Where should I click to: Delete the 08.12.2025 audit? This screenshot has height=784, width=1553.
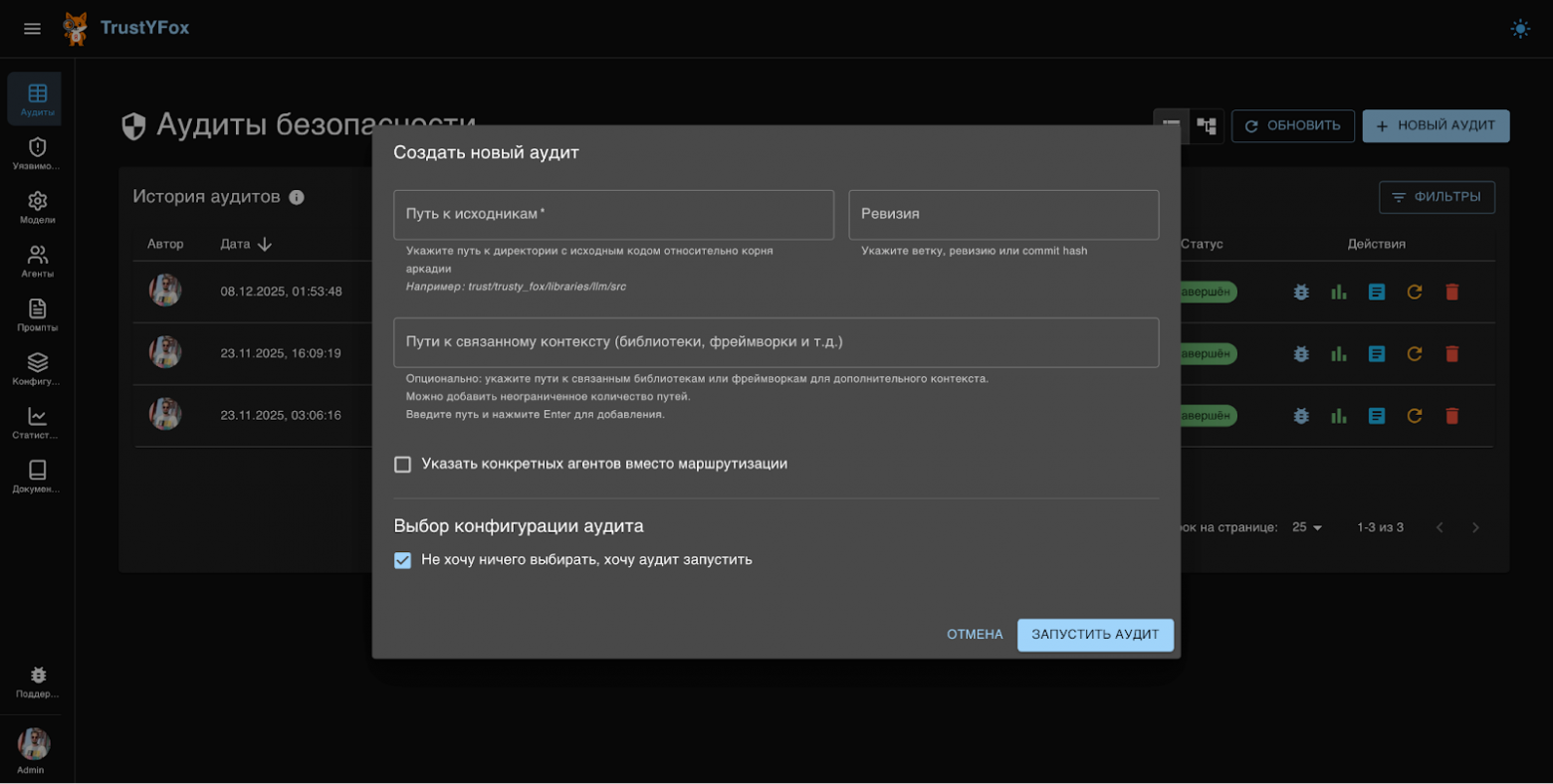1452,292
